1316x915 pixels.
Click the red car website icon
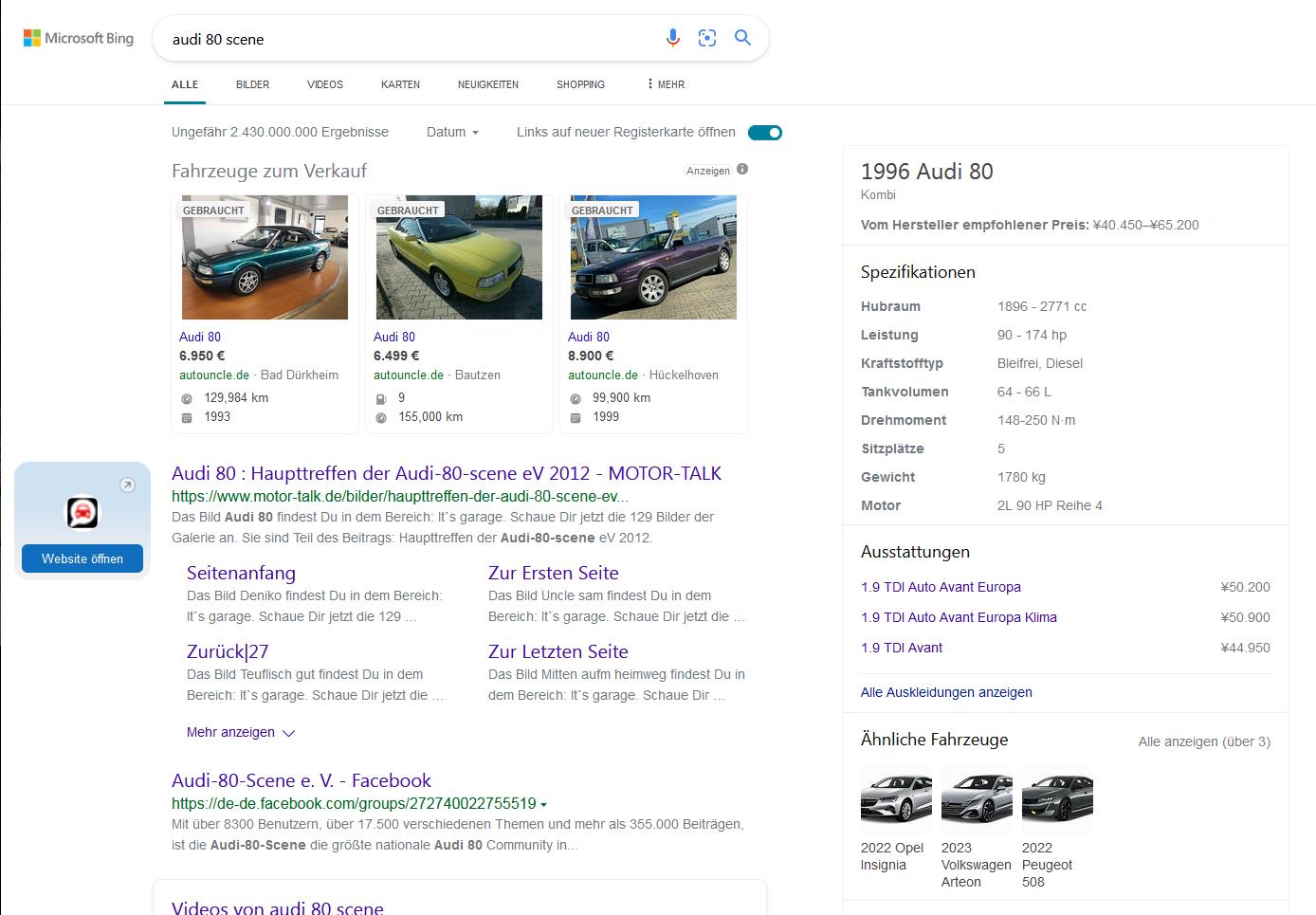point(82,513)
